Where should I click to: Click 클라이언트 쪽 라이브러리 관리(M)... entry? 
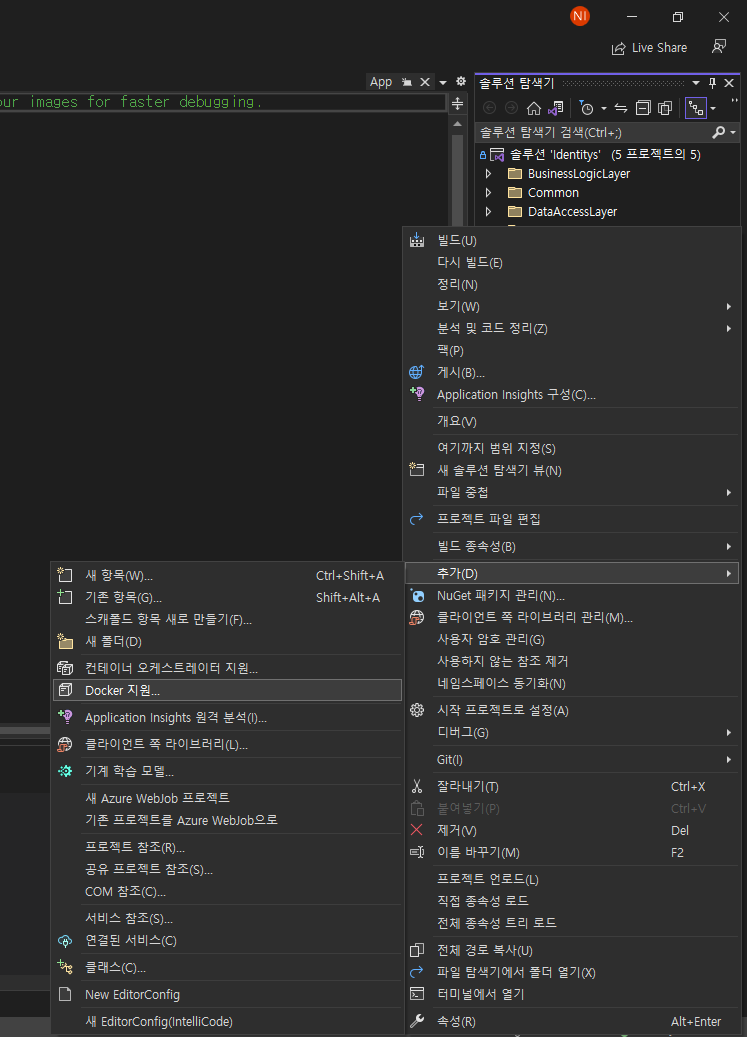point(572,618)
